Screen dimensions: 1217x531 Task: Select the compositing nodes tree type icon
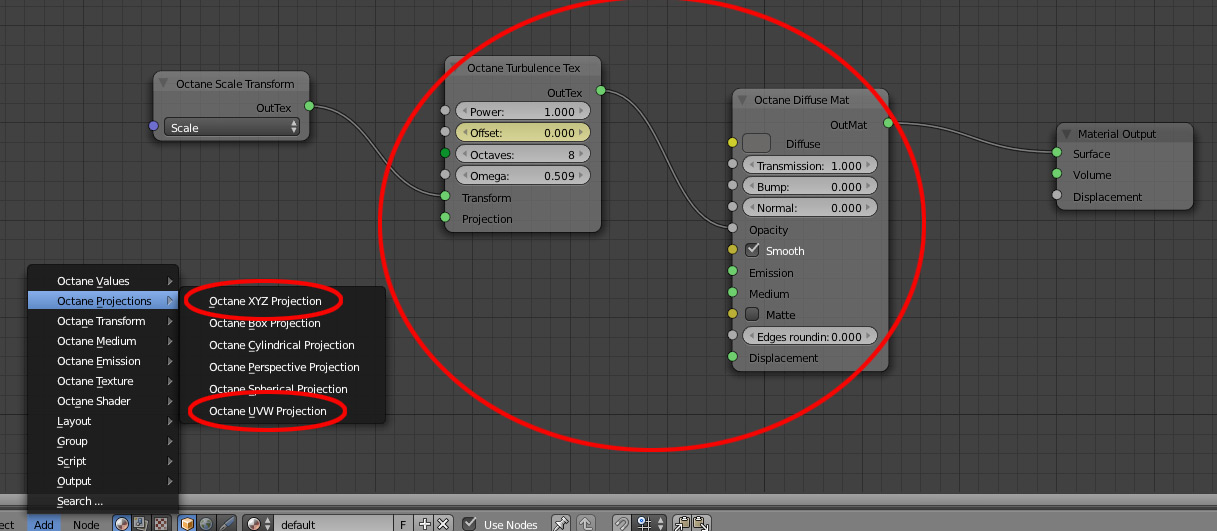coord(141,523)
